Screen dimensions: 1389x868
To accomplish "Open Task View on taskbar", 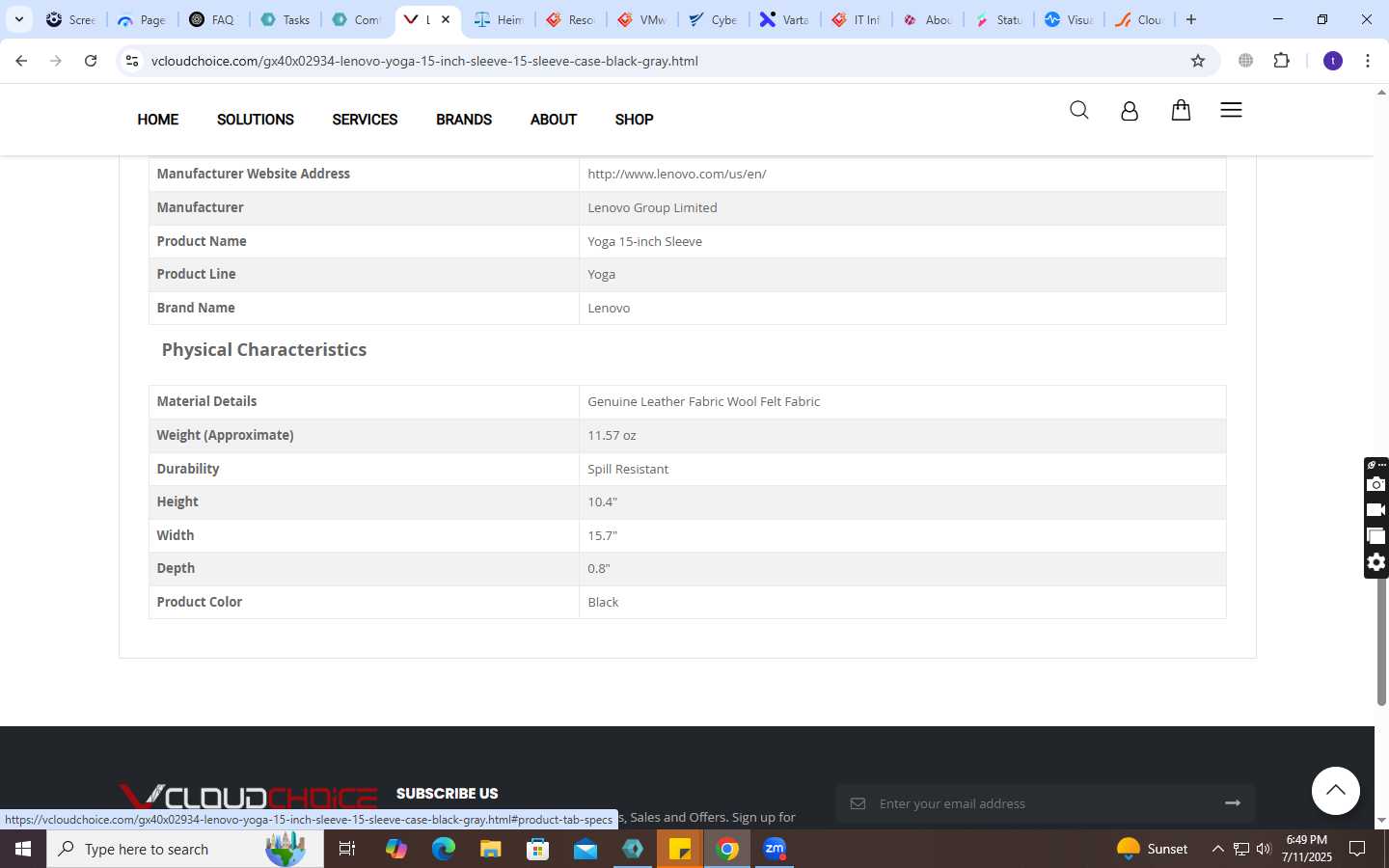I will pos(347,849).
